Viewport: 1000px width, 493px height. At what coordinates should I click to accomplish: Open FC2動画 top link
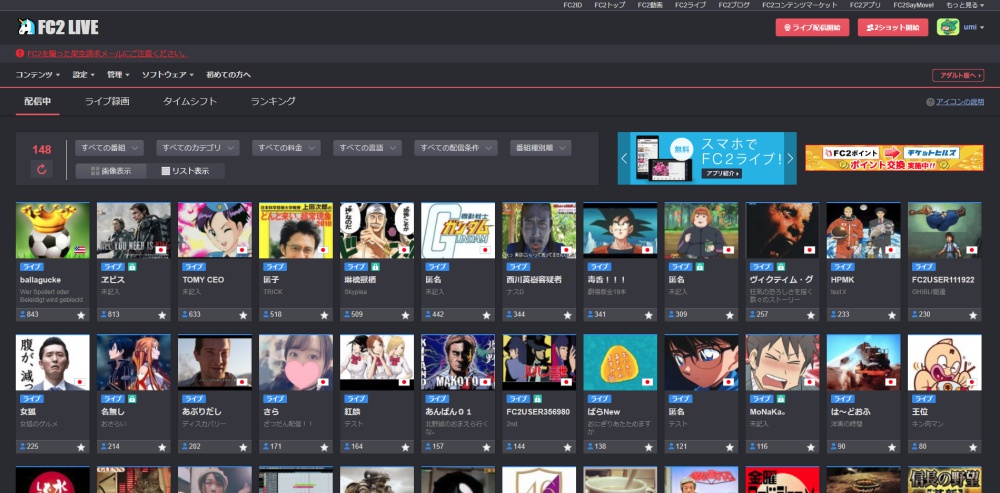coord(650,5)
